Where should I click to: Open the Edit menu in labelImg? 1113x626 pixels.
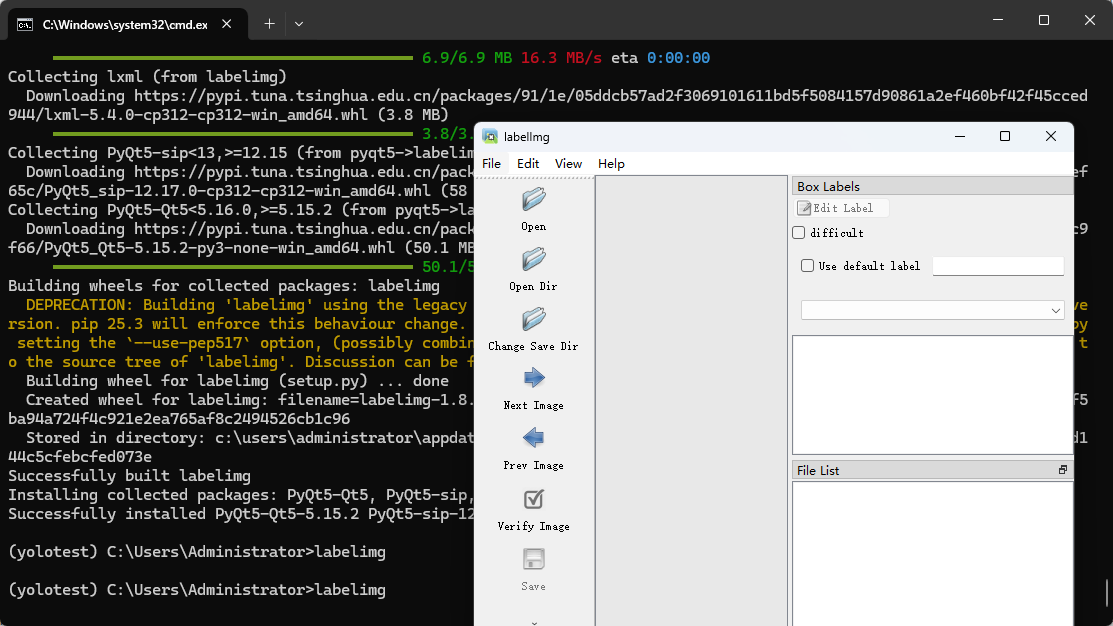coord(528,164)
